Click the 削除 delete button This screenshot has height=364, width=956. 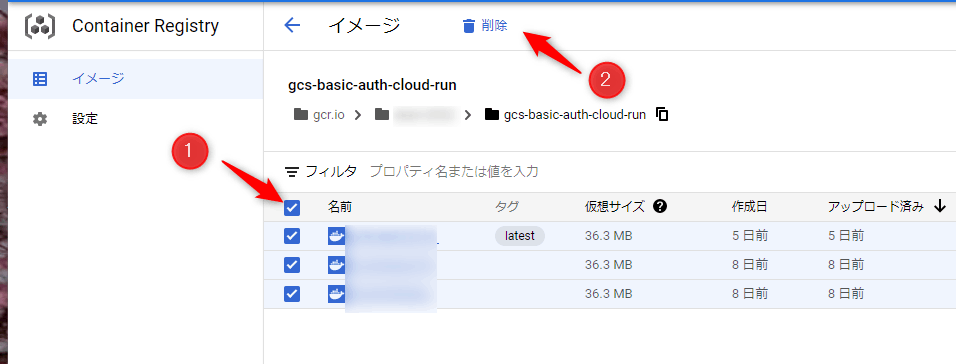point(485,26)
